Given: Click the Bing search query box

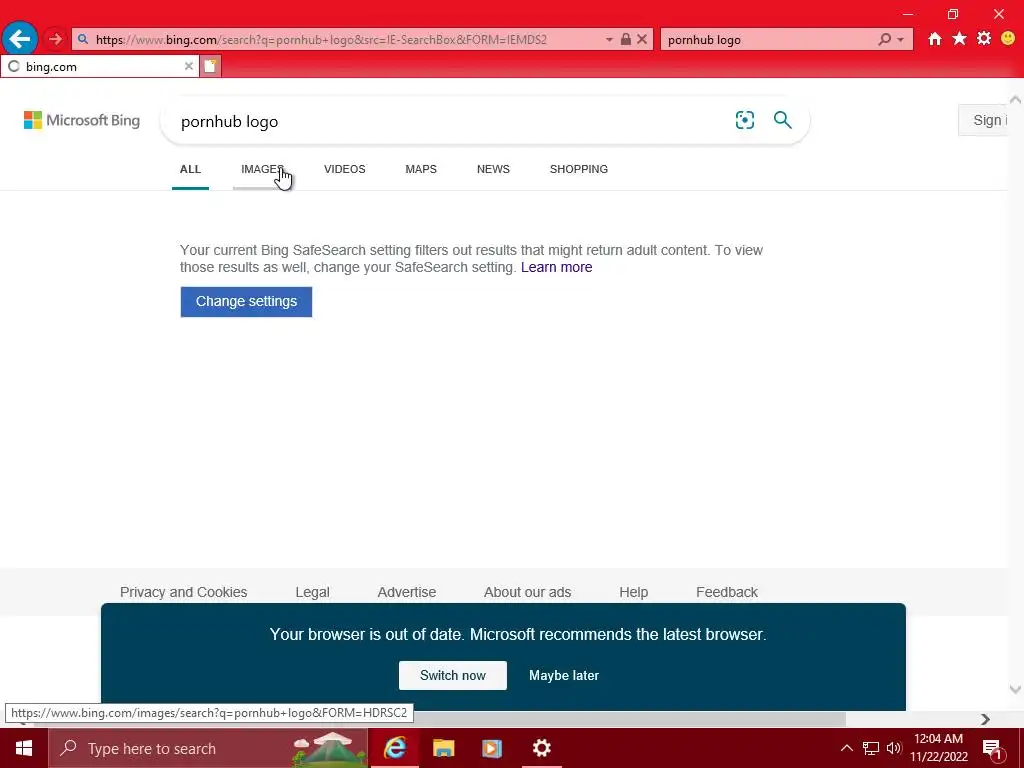Looking at the screenshot, I should pyautogui.click(x=451, y=121).
